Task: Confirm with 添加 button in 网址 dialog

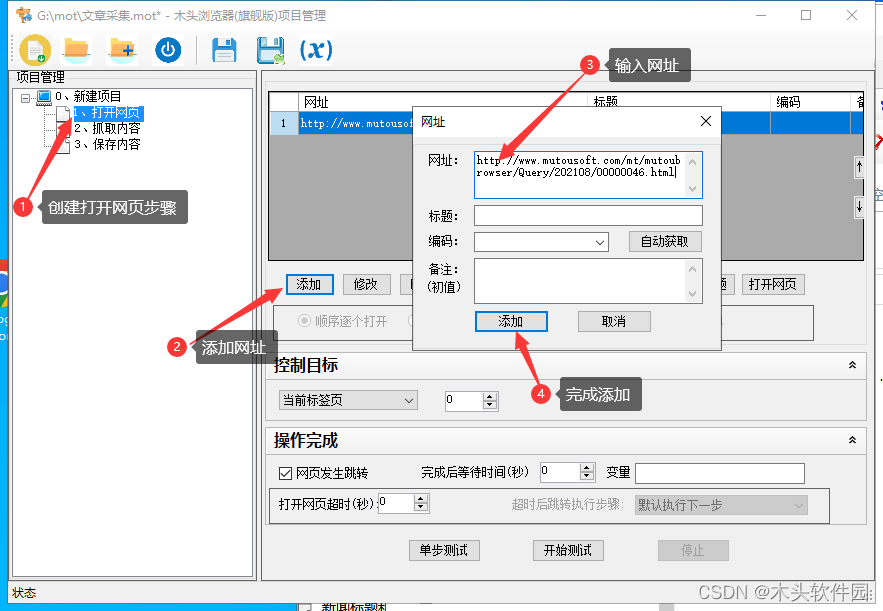Action: pyautogui.click(x=511, y=322)
